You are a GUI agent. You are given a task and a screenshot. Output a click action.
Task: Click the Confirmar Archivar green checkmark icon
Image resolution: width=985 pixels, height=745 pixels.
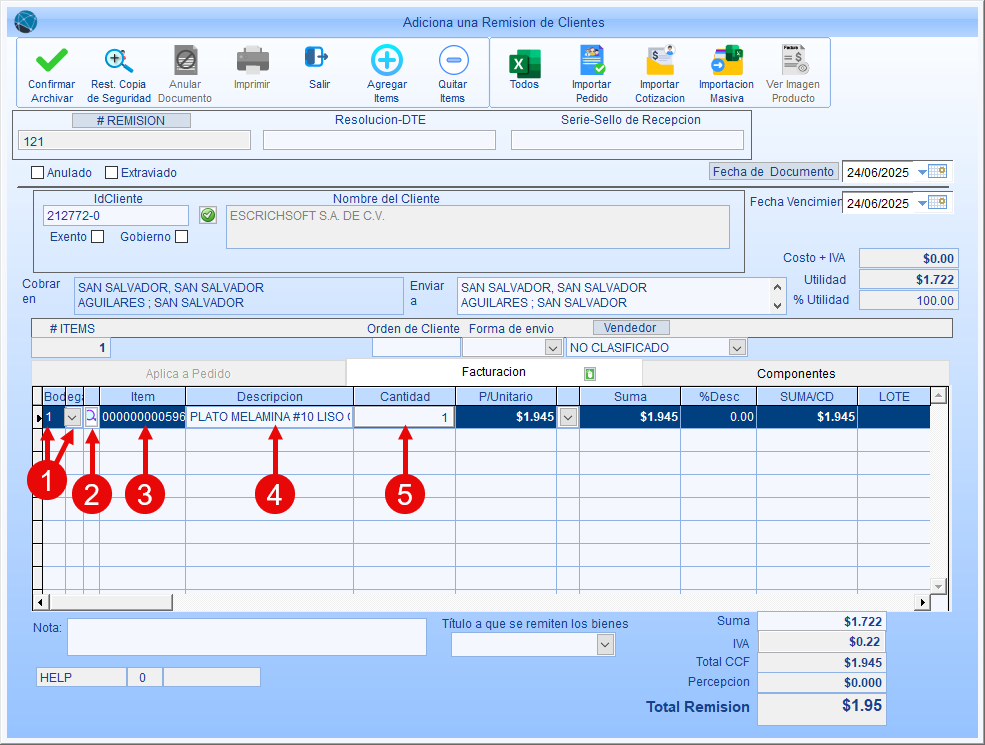51,62
